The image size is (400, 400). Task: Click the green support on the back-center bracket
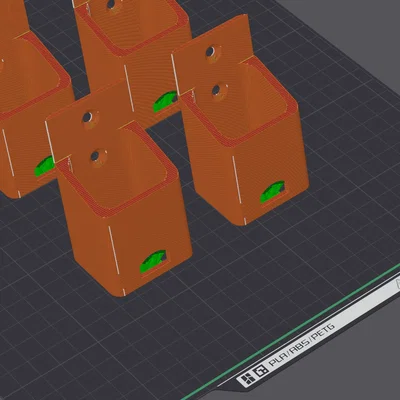click(165, 101)
